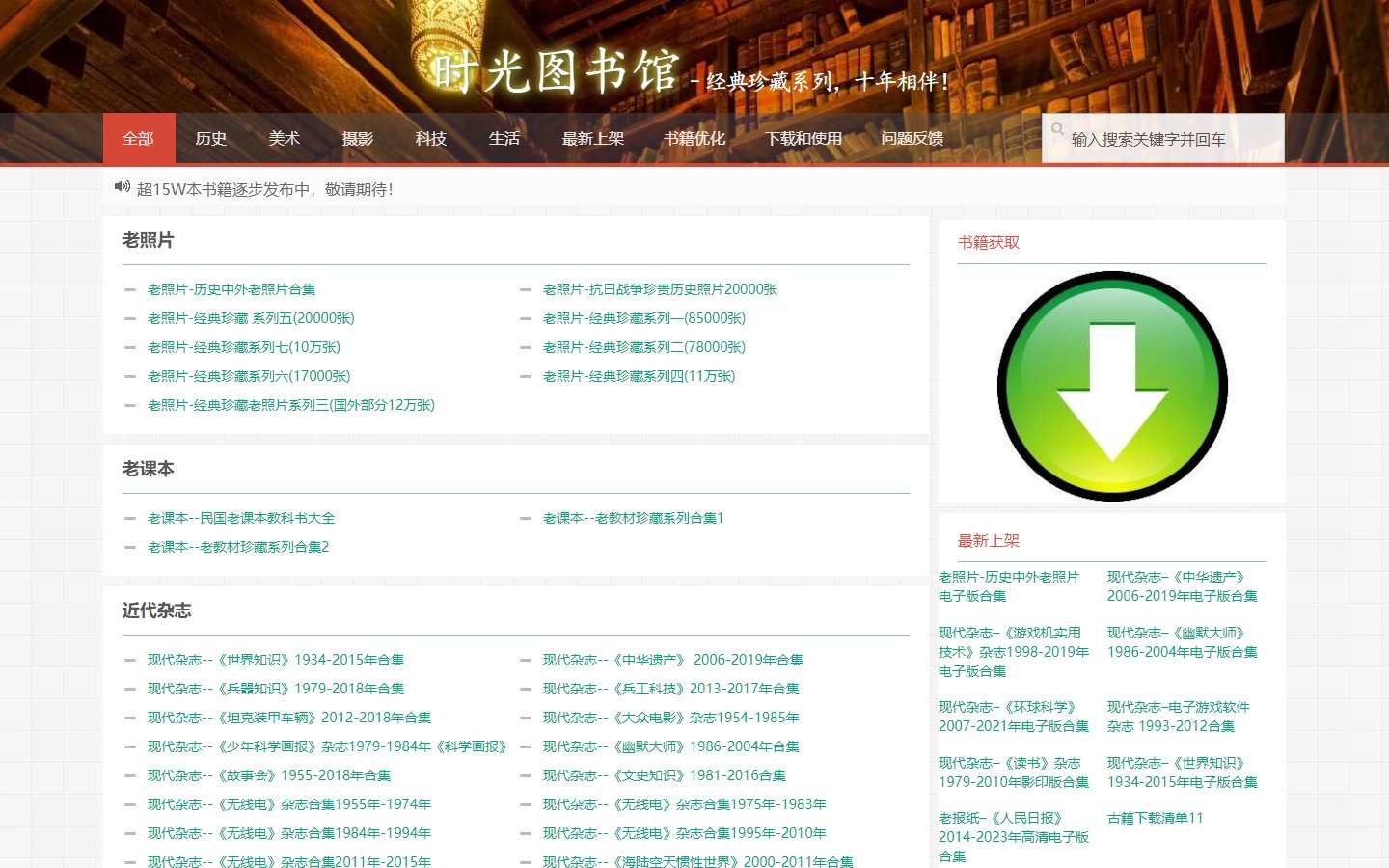Image resolution: width=1389 pixels, height=868 pixels.
Task: Click the green download arrow icon
Action: [1111, 386]
